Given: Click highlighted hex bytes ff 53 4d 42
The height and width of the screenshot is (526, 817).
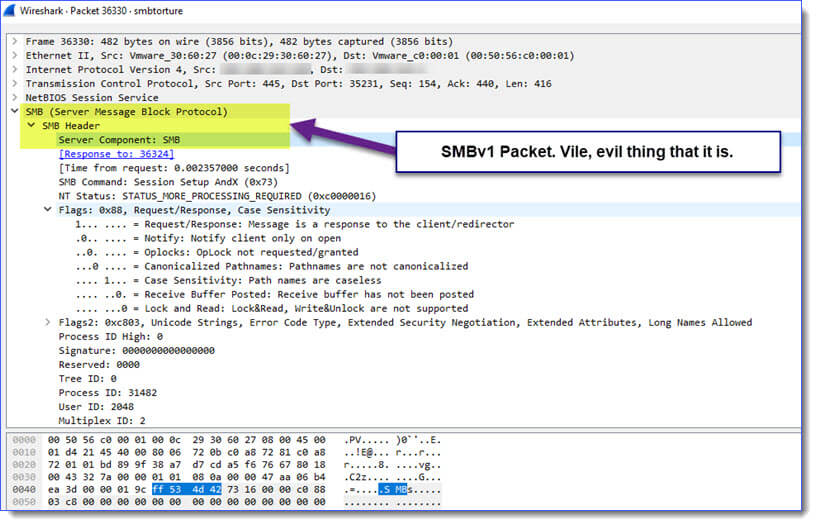Looking at the screenshot, I should click(187, 489).
